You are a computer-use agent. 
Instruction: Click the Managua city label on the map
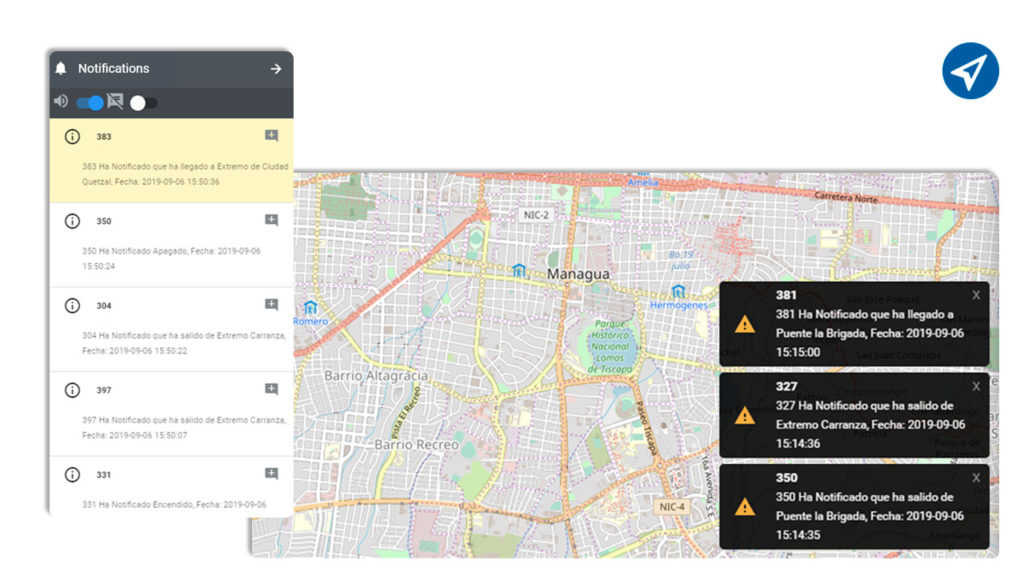pyautogui.click(x=578, y=274)
